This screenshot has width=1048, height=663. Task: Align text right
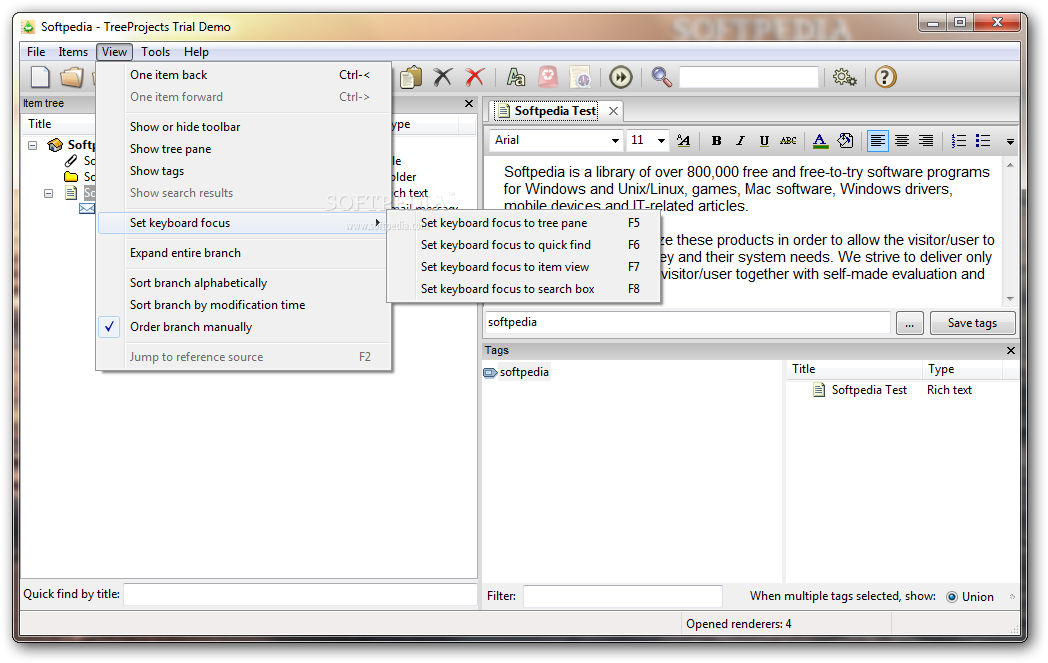tap(926, 140)
